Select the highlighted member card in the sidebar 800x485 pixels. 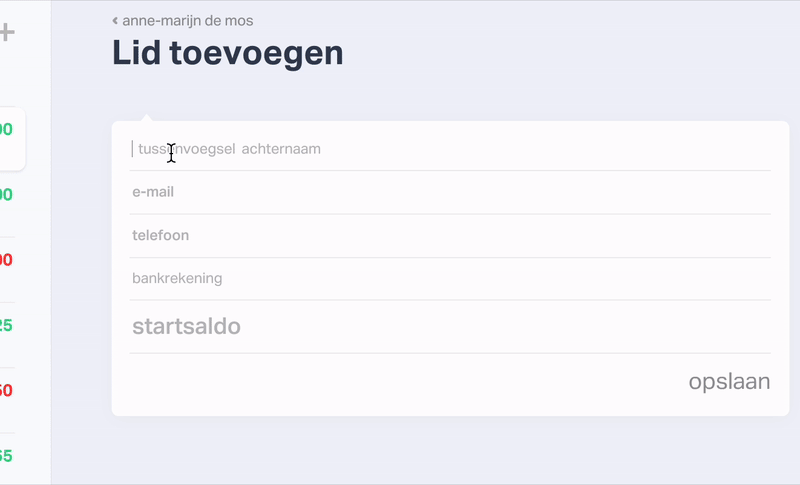[12, 138]
